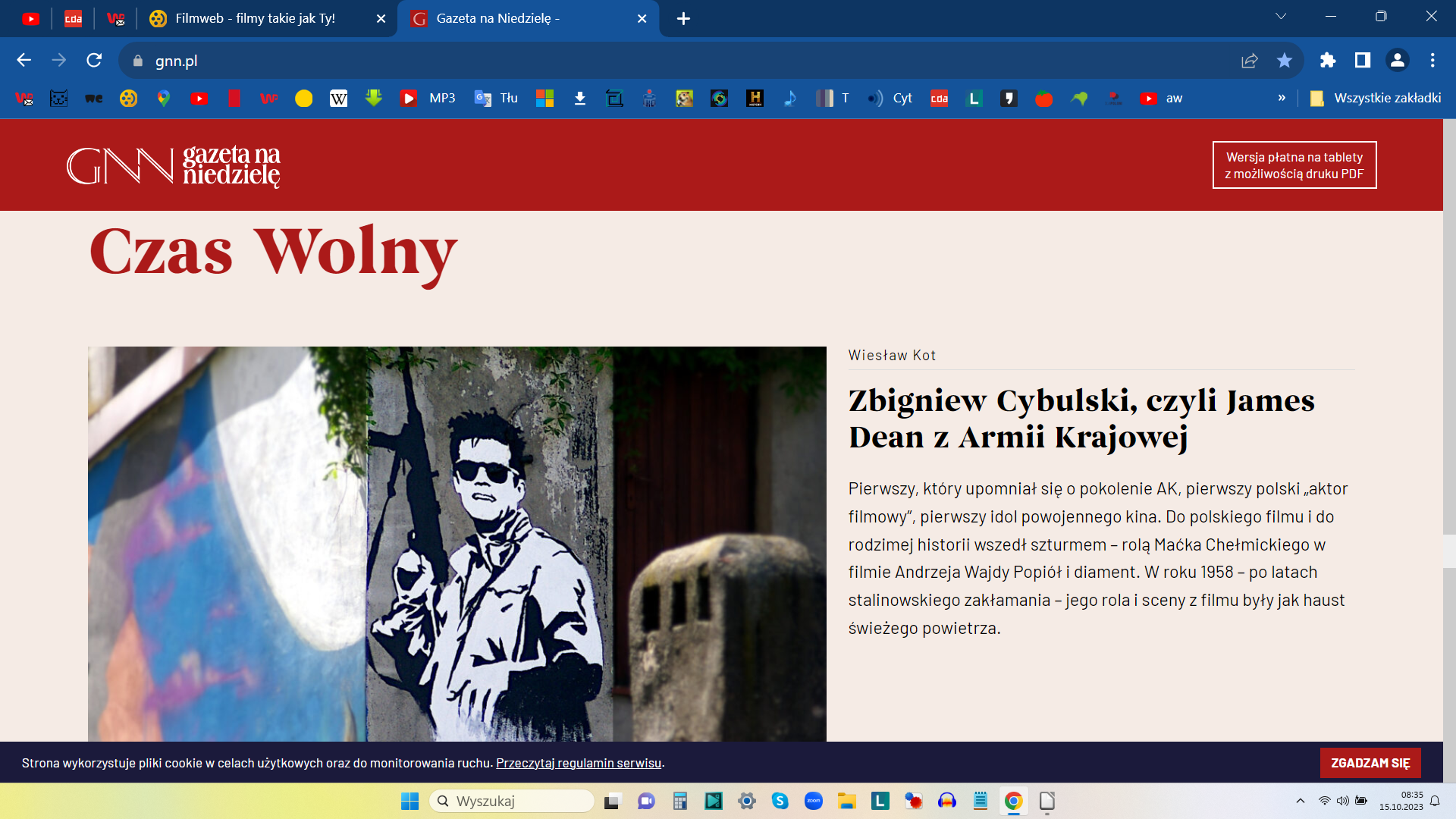Click the ZGADZAM SIĘ cookie button
Screen dimensions: 1456x819
pos(1370,763)
